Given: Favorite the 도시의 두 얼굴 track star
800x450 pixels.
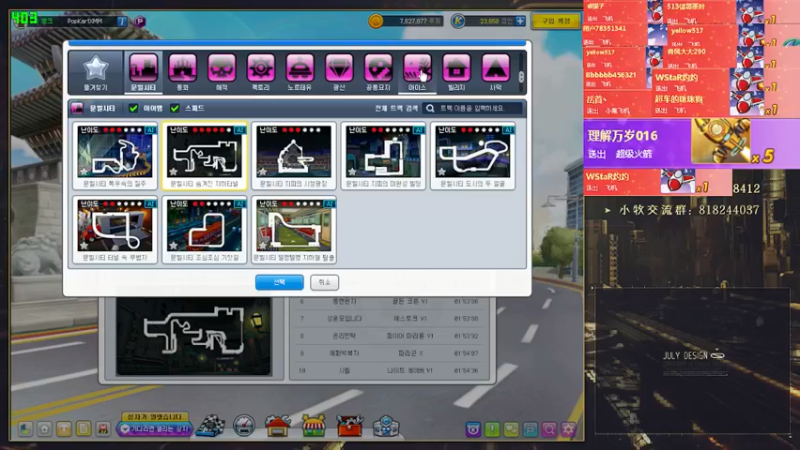Looking at the screenshot, I should point(442,171).
